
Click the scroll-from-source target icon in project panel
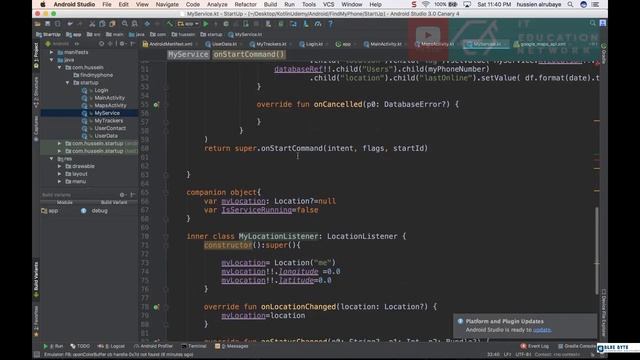(x=101, y=44)
